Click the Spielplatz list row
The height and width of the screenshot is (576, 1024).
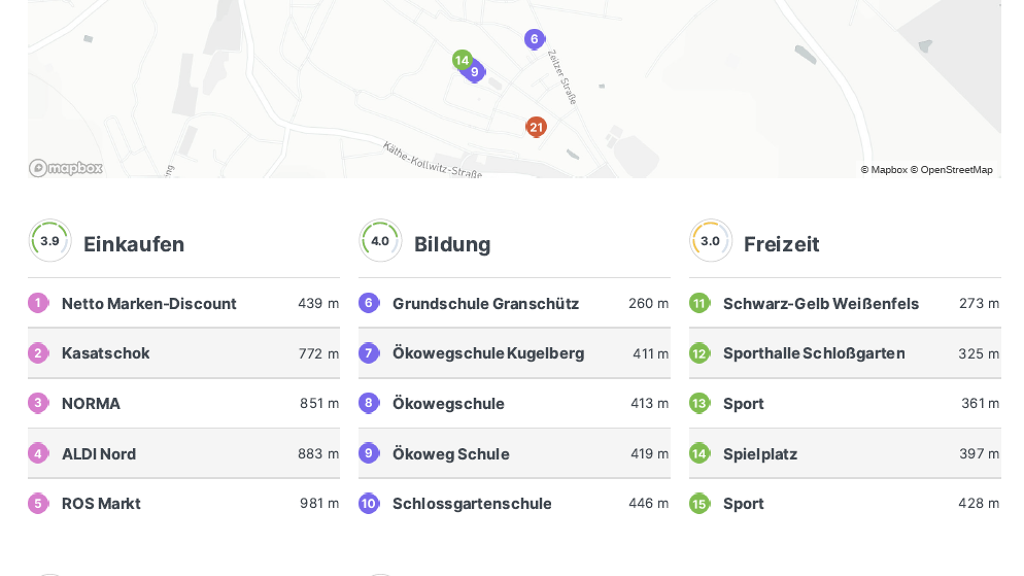[x=760, y=453]
